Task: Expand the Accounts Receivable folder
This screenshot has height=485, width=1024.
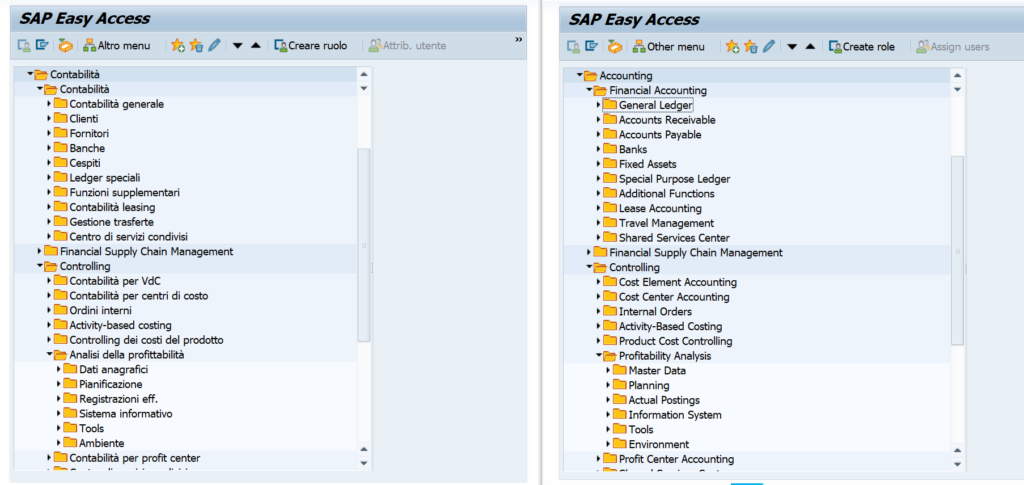Action: (x=599, y=120)
